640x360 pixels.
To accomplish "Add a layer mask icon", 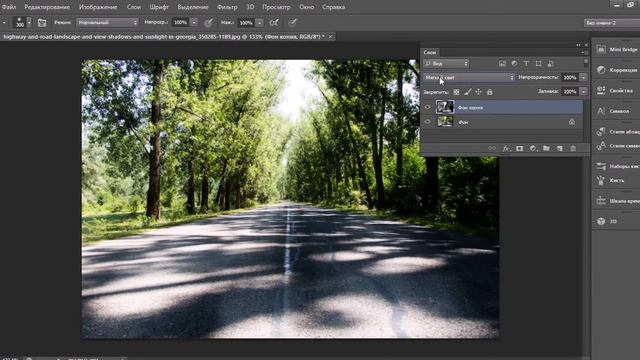I will tap(520, 149).
